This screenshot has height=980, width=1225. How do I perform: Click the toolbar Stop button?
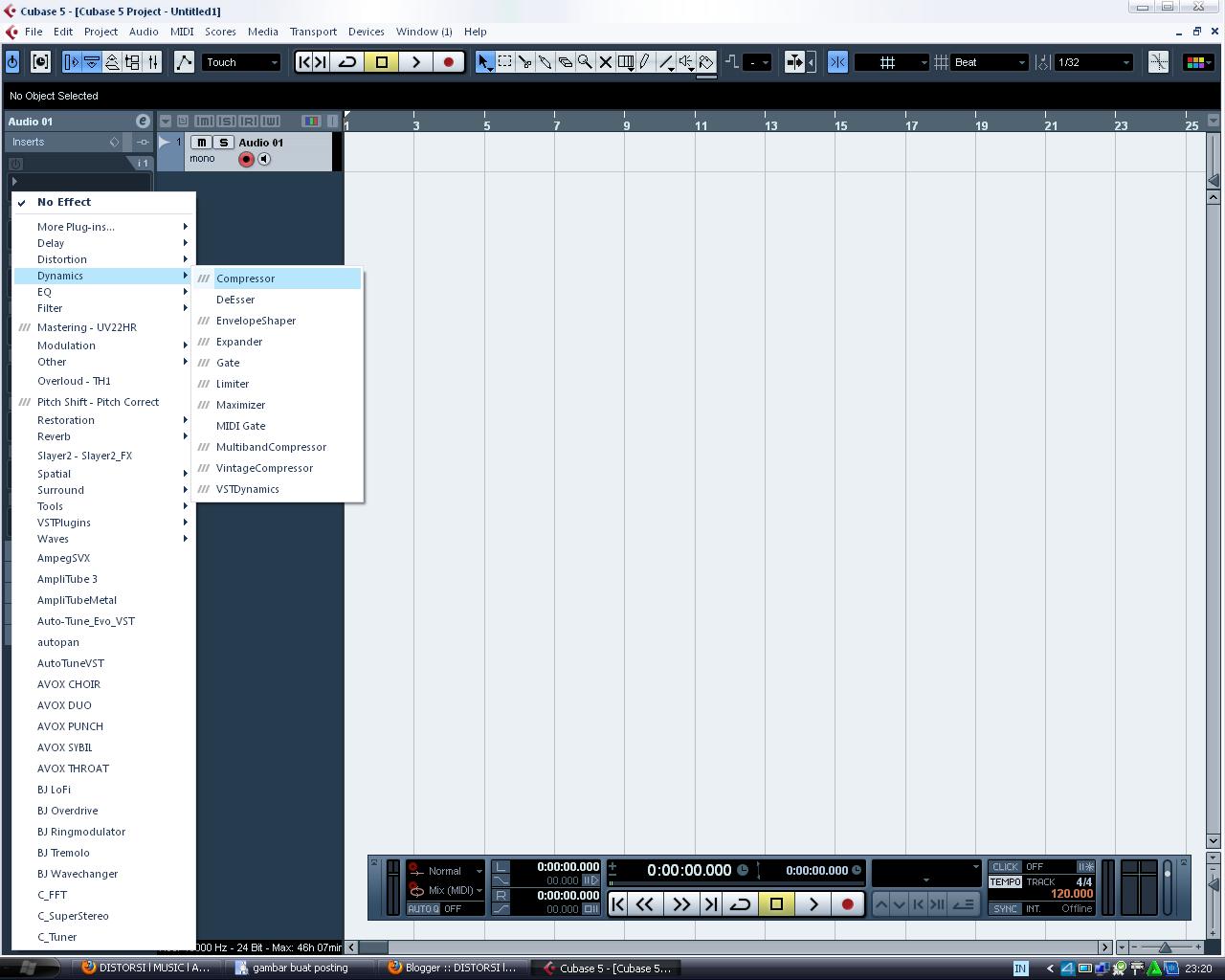coord(382,62)
